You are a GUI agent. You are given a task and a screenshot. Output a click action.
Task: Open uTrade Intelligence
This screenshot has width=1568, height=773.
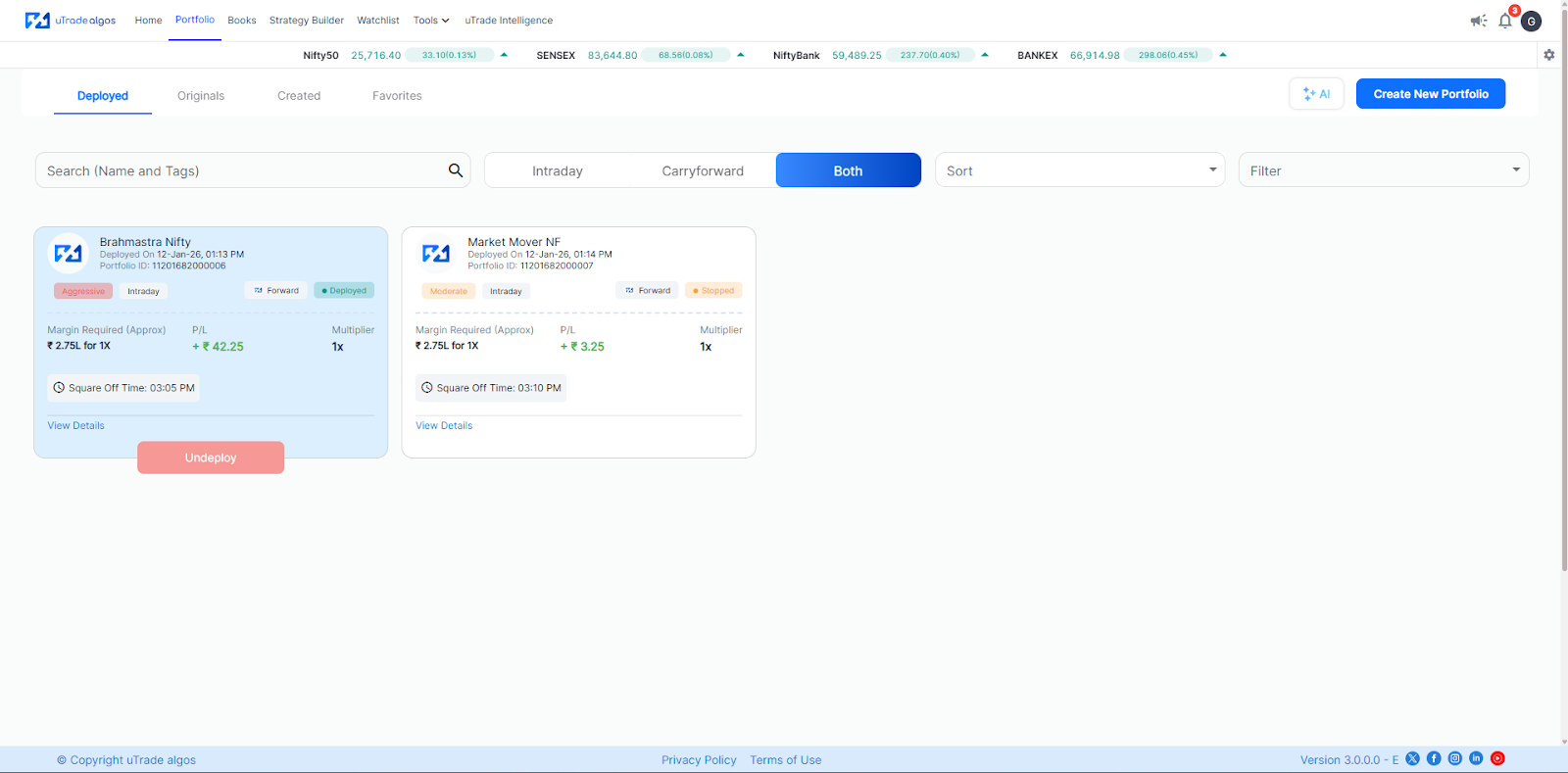(x=509, y=21)
